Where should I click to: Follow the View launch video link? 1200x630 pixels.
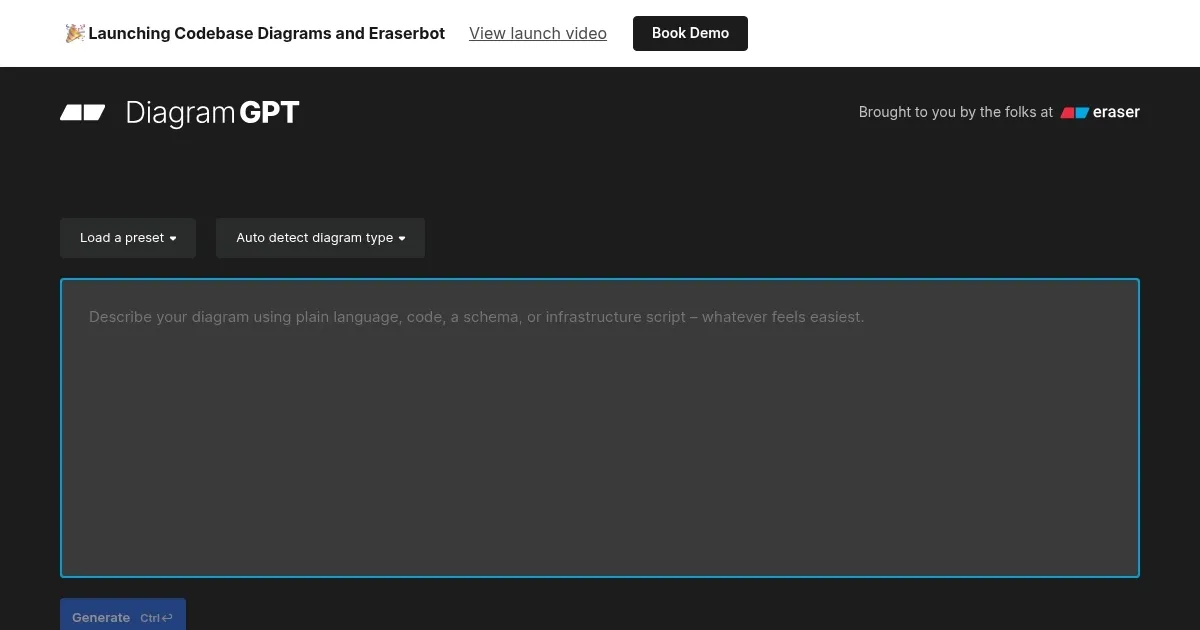[x=538, y=33]
